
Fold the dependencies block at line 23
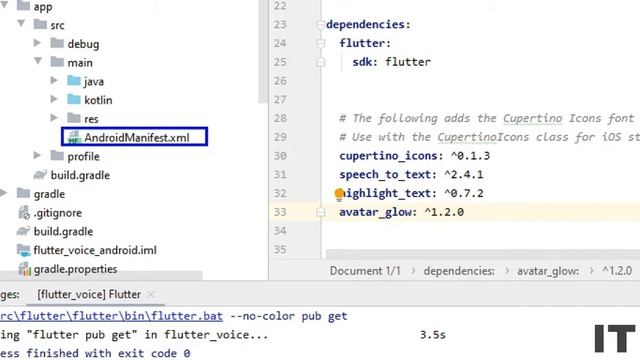320,24
